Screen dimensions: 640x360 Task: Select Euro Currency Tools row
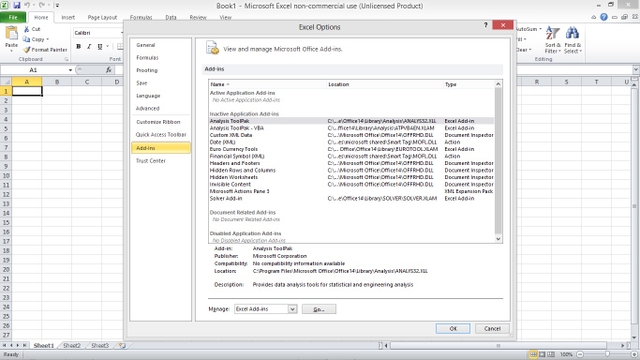point(351,149)
